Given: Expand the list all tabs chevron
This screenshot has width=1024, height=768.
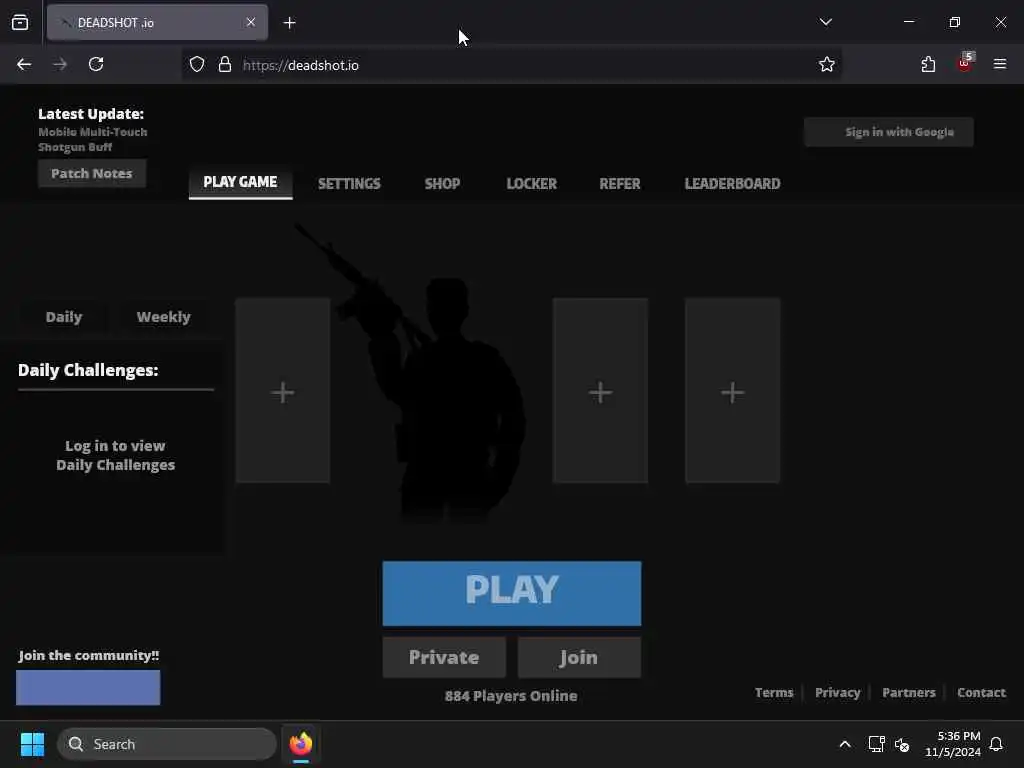Looking at the screenshot, I should point(825,22).
